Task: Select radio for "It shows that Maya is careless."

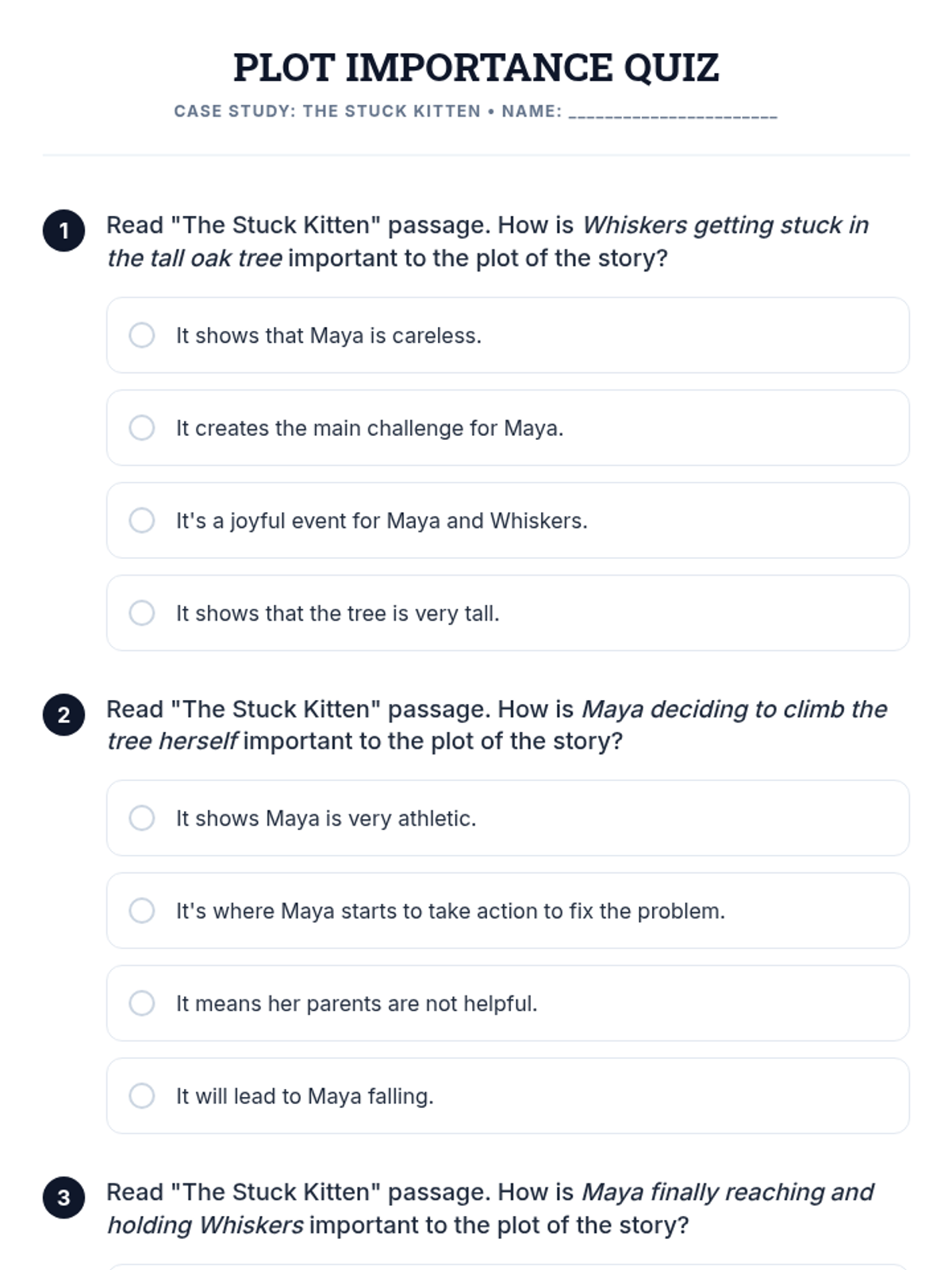Action: [142, 335]
